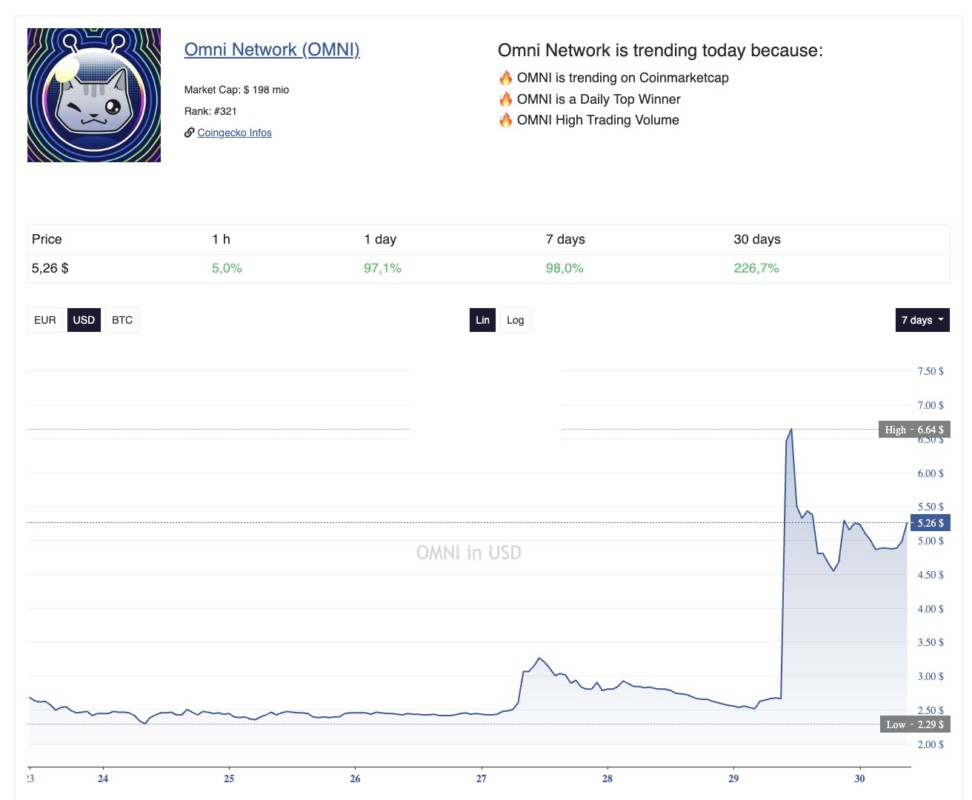The image size is (972, 800).
Task: Click 'OMNI is a Daily Top Winner' text
Action: [x=598, y=99]
